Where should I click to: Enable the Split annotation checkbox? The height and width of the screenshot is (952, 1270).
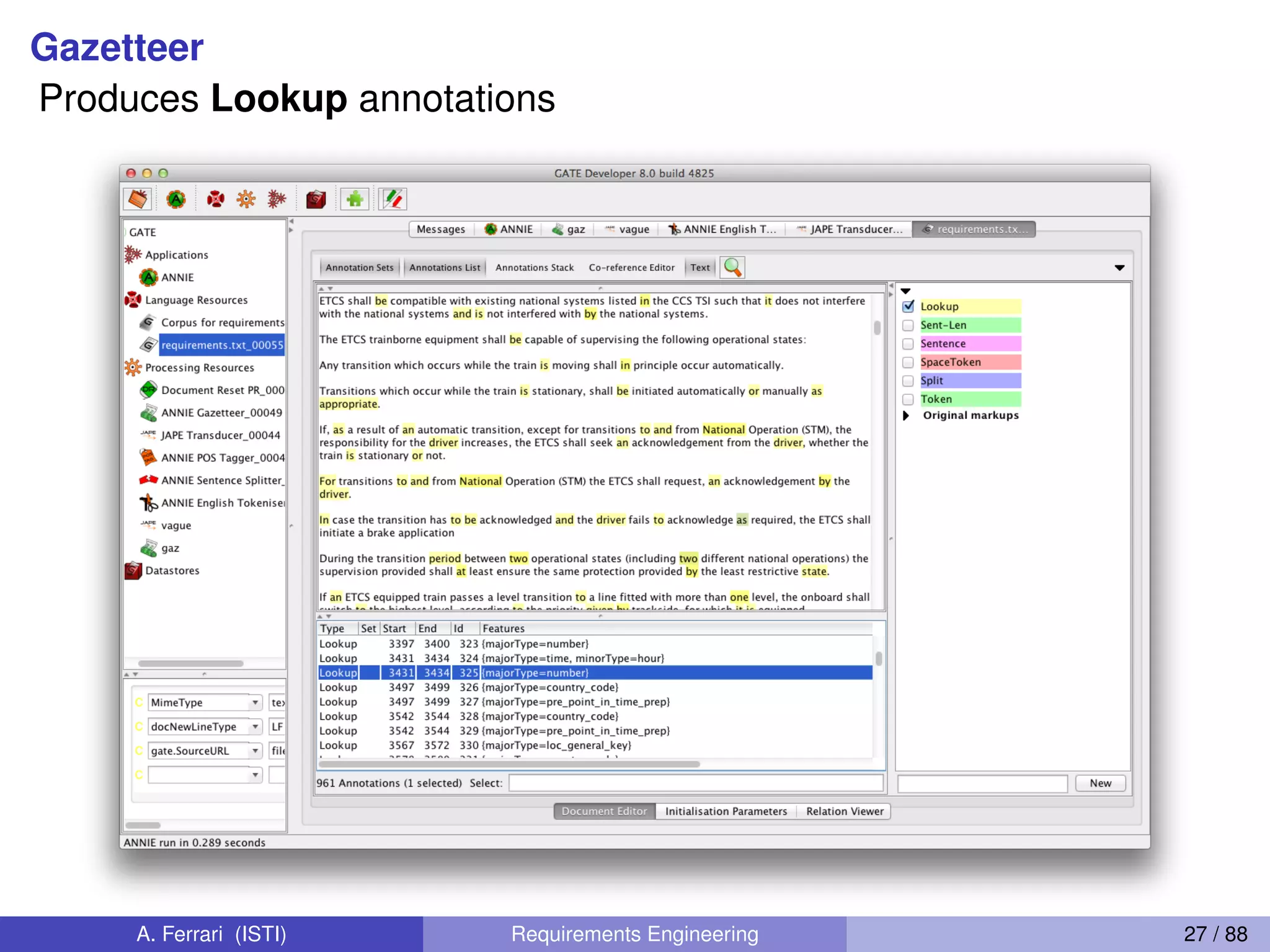[908, 381]
